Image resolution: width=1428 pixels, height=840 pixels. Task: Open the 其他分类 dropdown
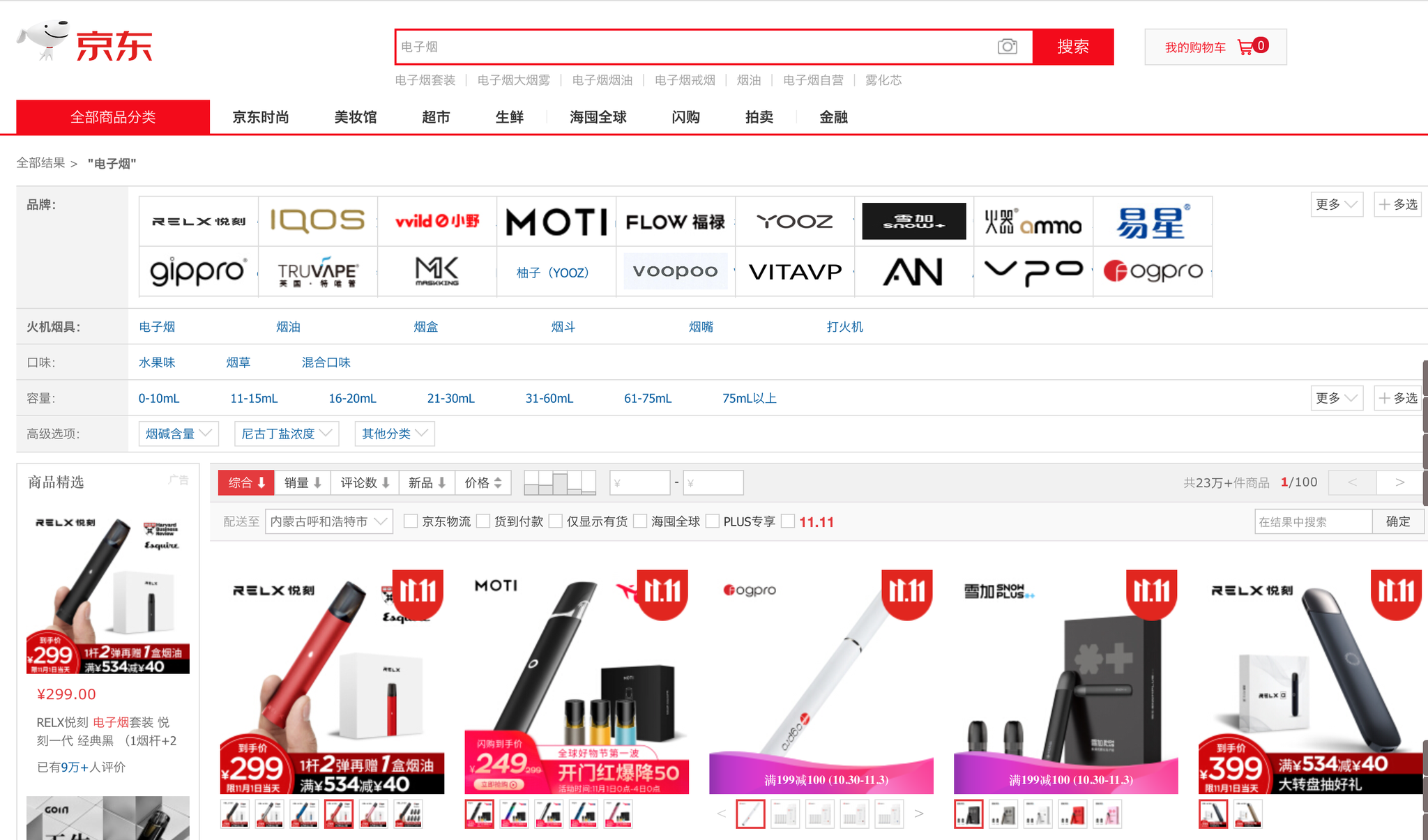(x=395, y=434)
